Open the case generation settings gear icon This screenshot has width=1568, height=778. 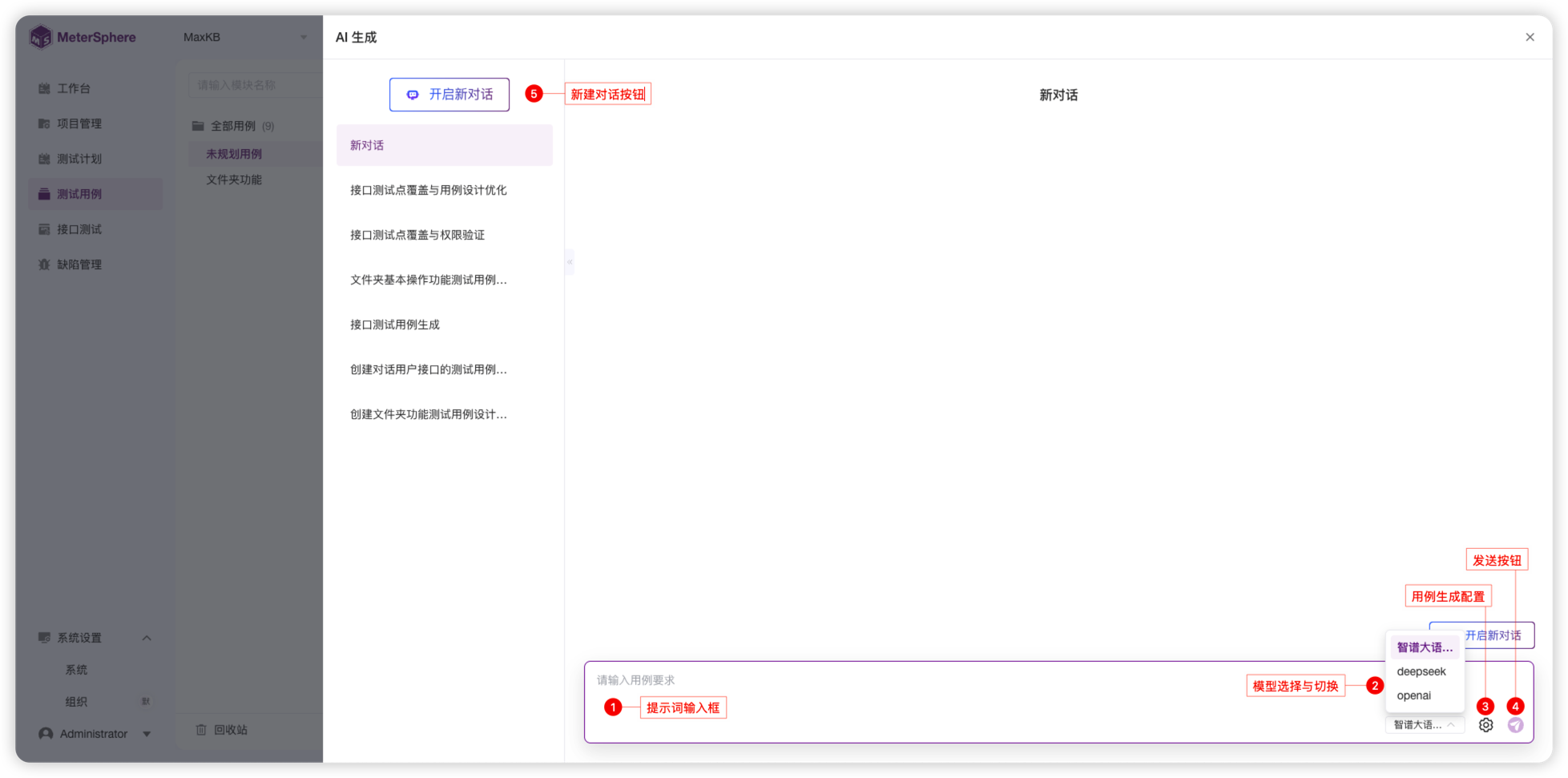(1486, 724)
